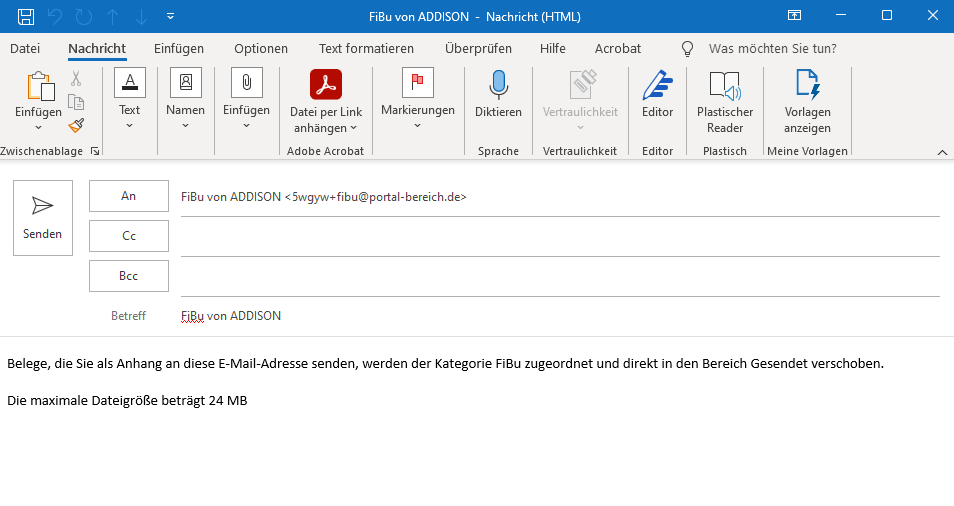This screenshot has width=954, height=506.
Task: Go to previous item with up arrow
Action: pyautogui.click(x=113, y=16)
